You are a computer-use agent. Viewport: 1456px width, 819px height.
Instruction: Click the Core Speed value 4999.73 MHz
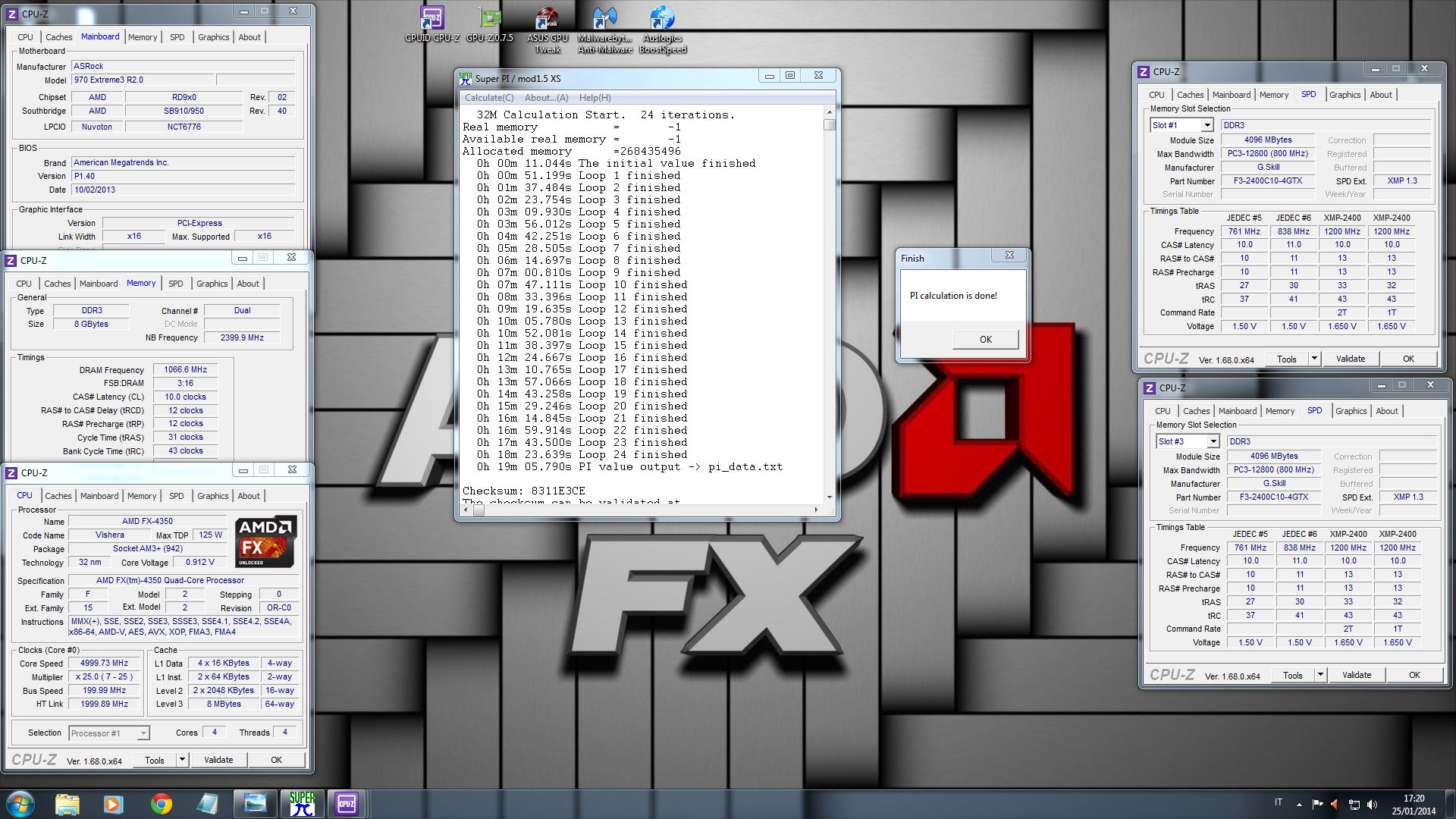coord(104,663)
